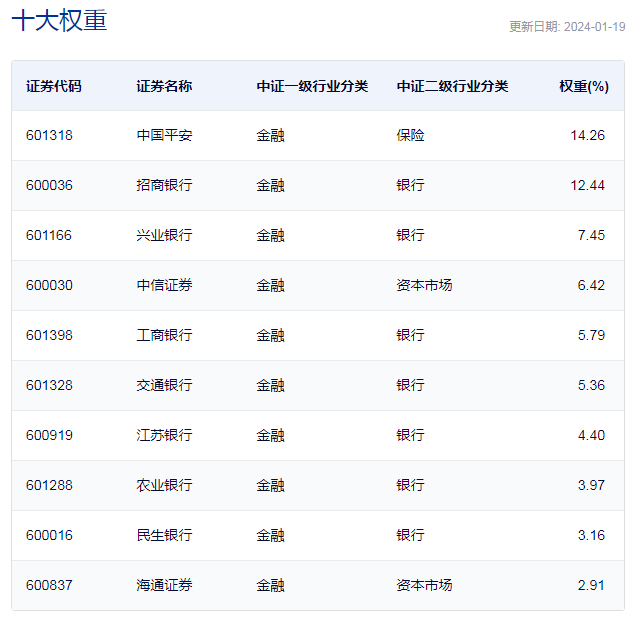This screenshot has width=631, height=621.
Task: Click 资本市场 in the 中信证券 row
Action: pyautogui.click(x=424, y=285)
